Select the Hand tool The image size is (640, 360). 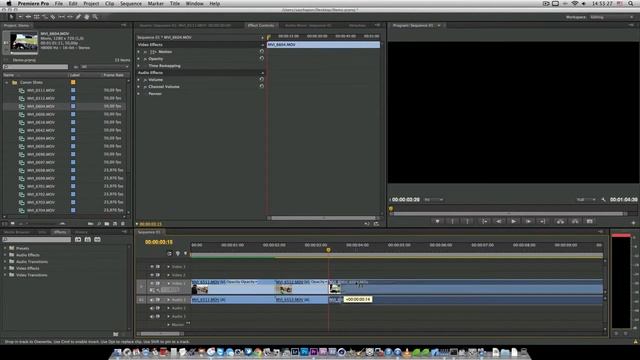[87, 17]
